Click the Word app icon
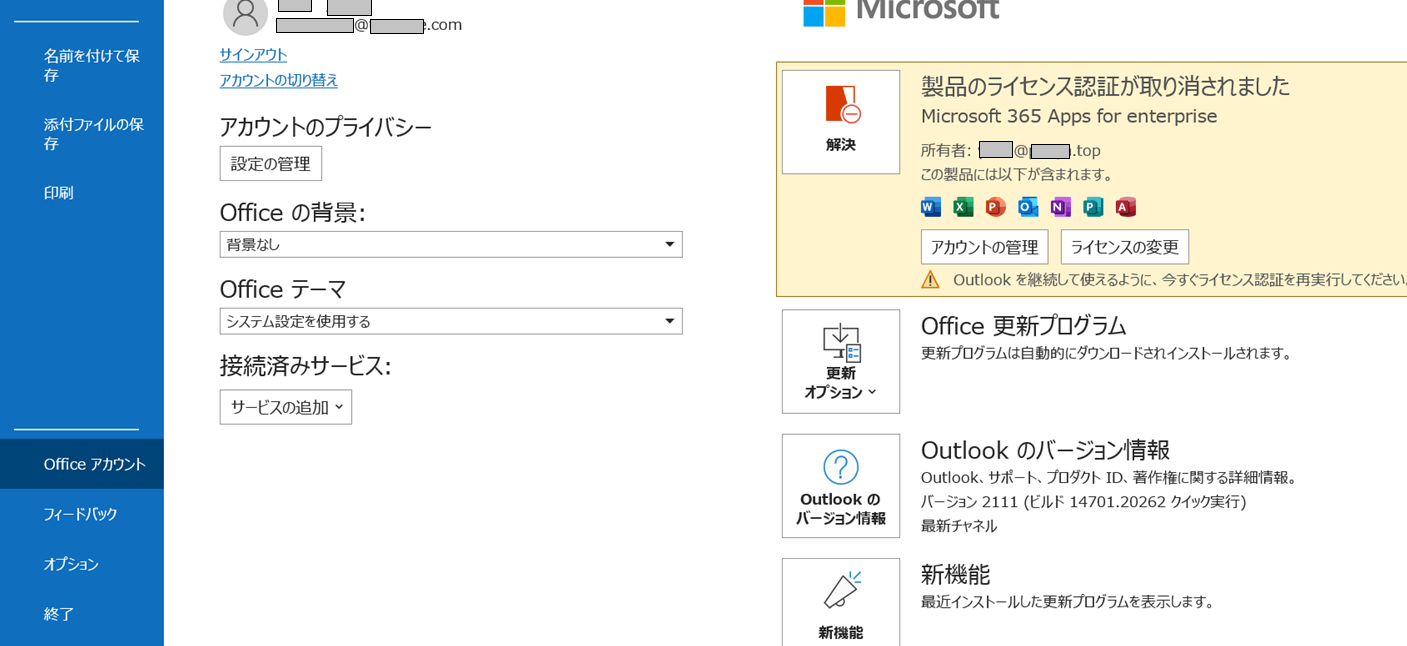The image size is (1407, 646). [x=930, y=207]
